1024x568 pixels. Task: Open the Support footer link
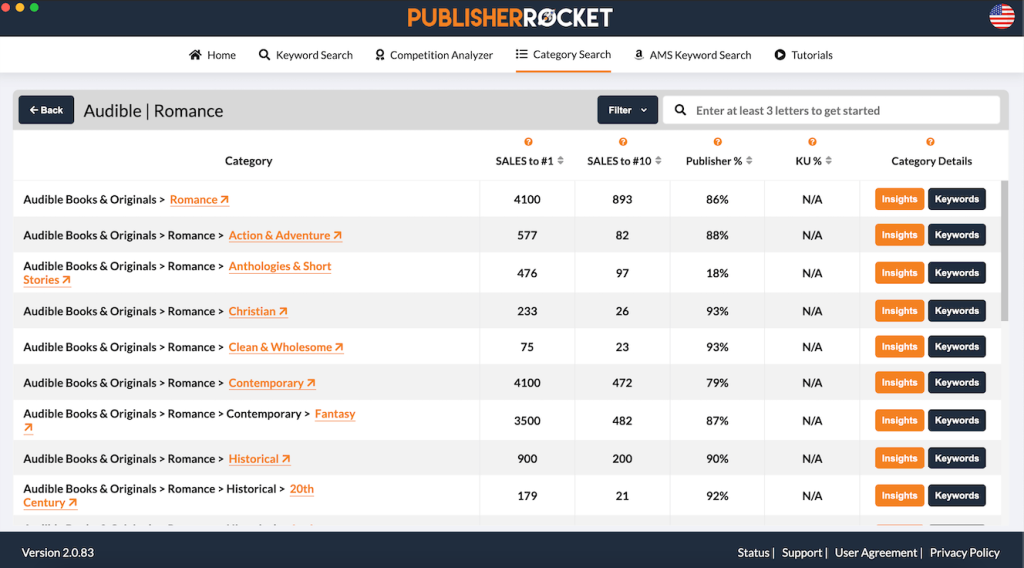click(802, 552)
